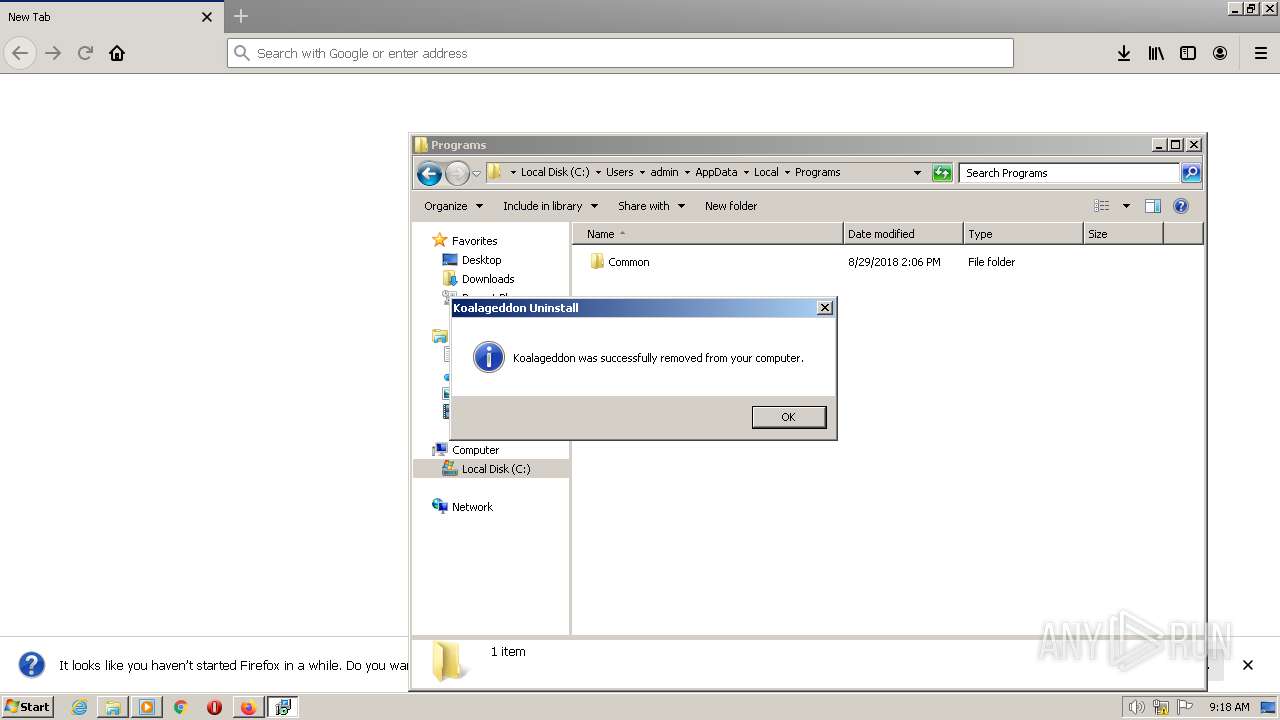This screenshot has height=720, width=1280.
Task: Open the Share with menu
Action: (651, 206)
